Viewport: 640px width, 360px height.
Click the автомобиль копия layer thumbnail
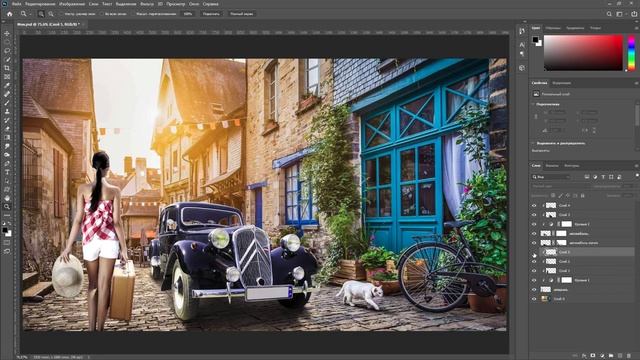[x=546, y=243]
